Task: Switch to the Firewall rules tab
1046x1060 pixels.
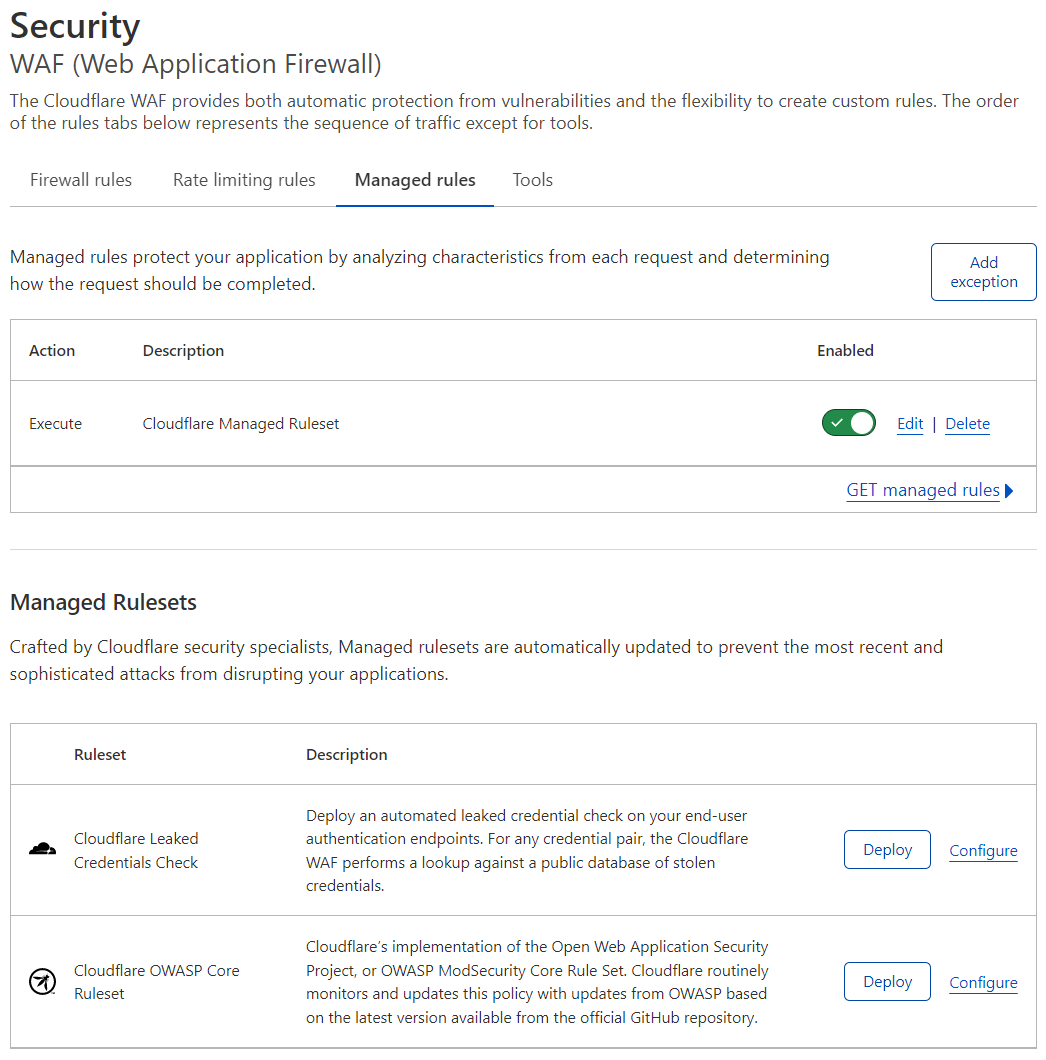Action: (81, 180)
